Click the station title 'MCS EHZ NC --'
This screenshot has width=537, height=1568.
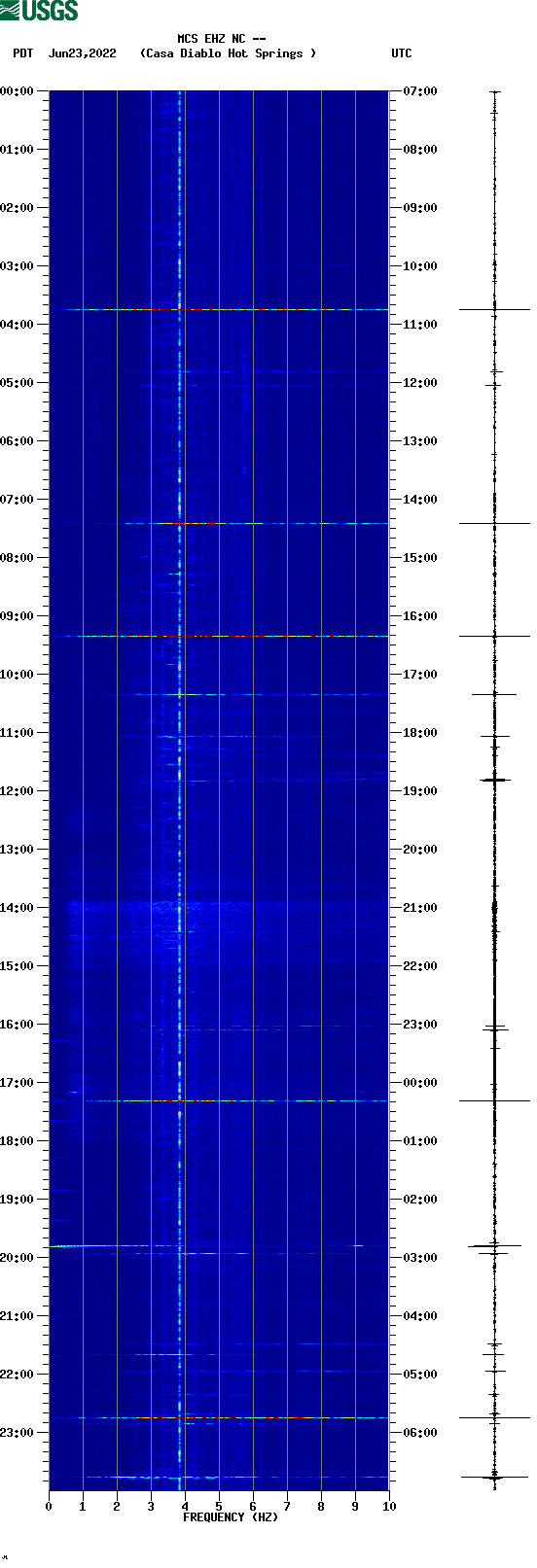tap(222, 40)
